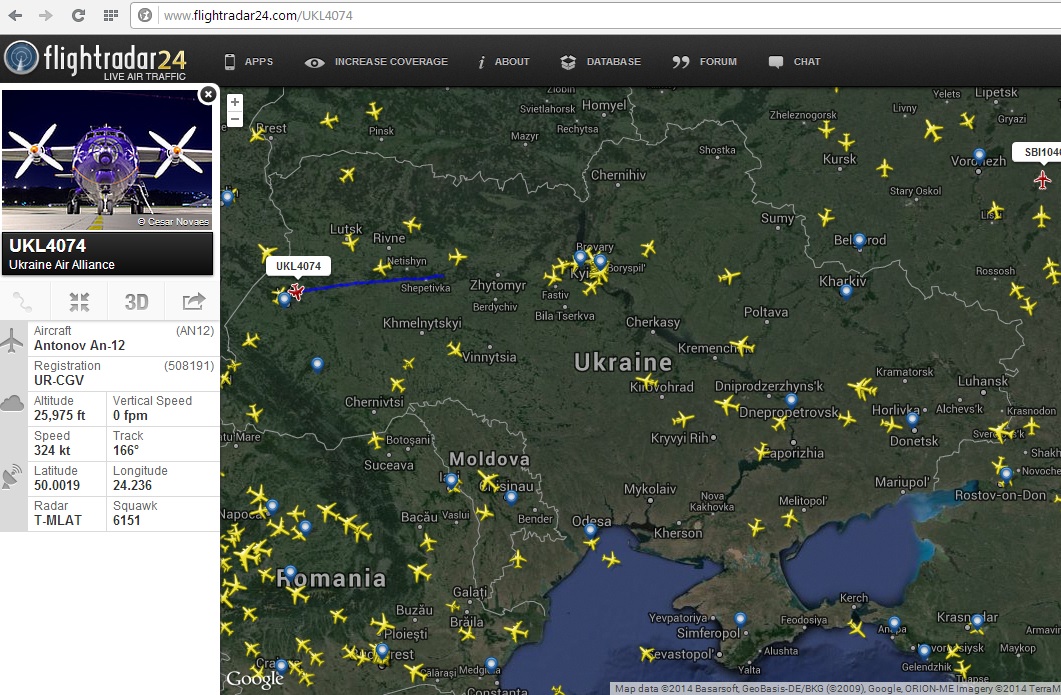Click the yellow aircraft near Sumy
1061x695 pixels.
(826, 217)
